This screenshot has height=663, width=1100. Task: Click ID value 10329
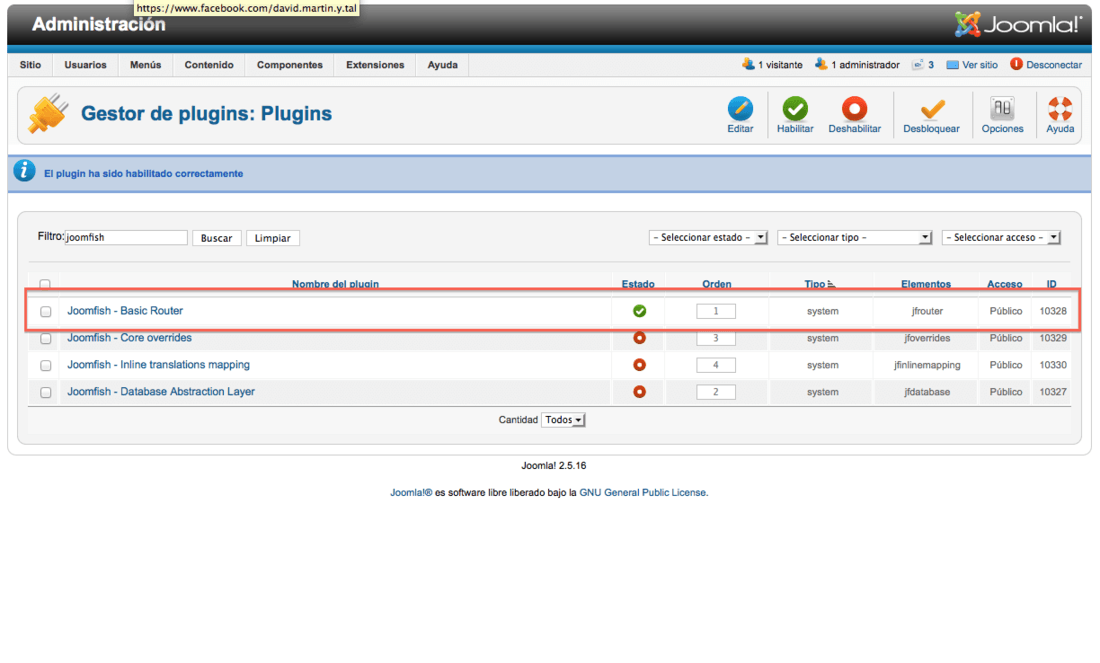click(1053, 338)
